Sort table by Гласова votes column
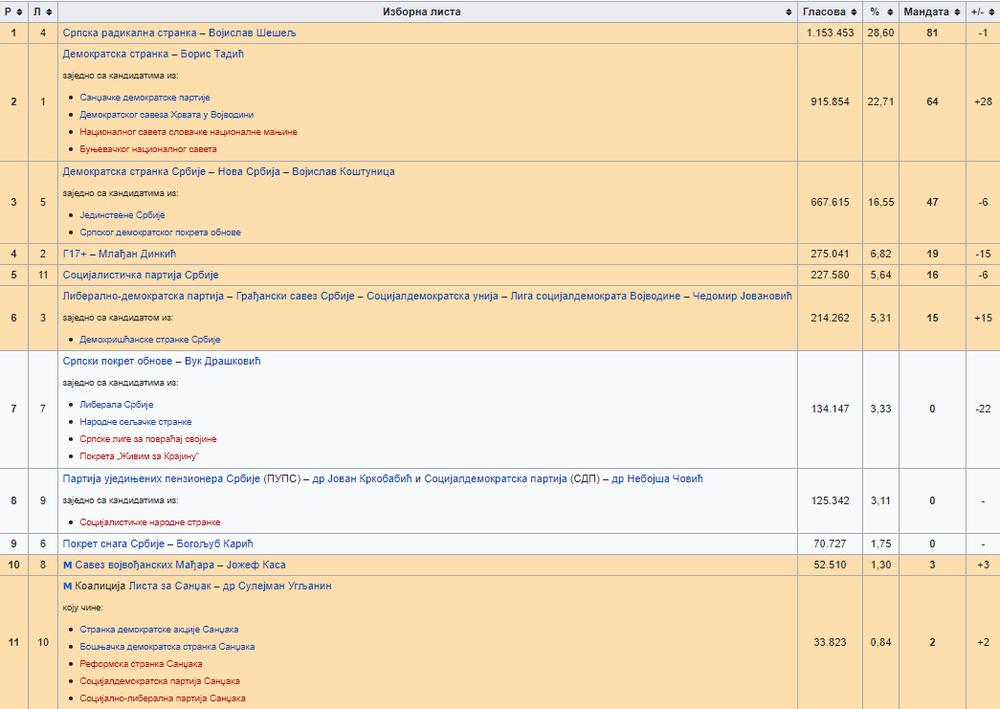The image size is (1000, 709). tap(830, 11)
